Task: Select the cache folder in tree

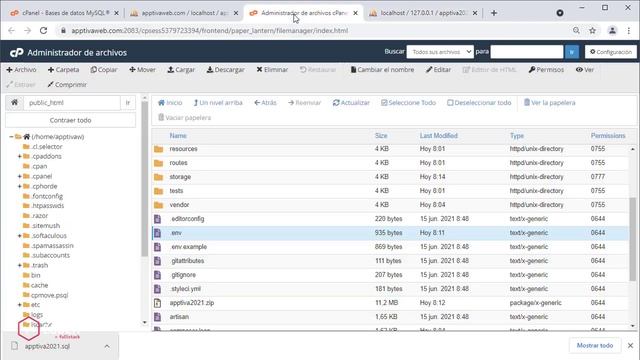Action: tap(40, 285)
